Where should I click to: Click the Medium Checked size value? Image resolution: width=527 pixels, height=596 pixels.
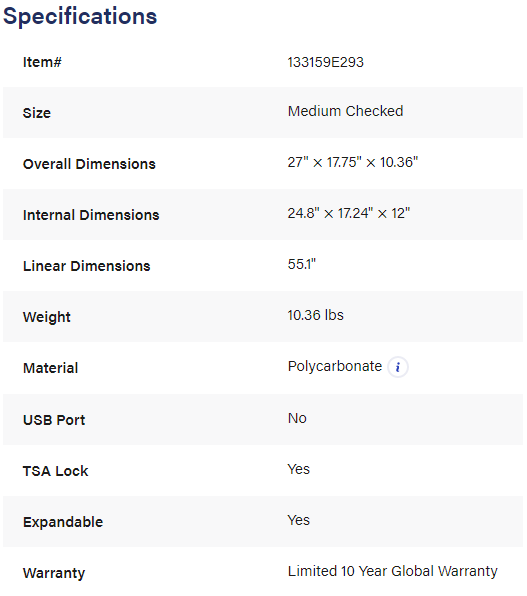coord(345,111)
